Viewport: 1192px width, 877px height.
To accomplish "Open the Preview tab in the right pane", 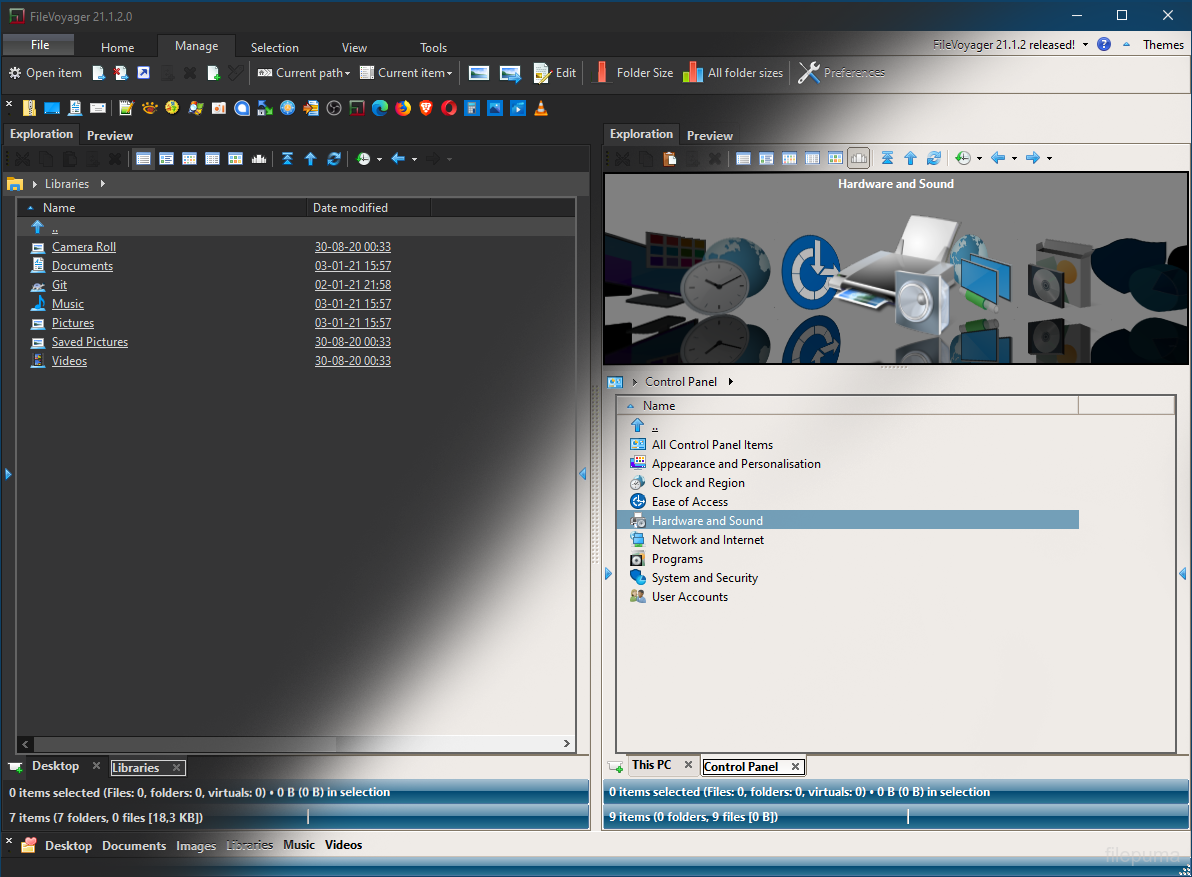I will click(x=709, y=135).
